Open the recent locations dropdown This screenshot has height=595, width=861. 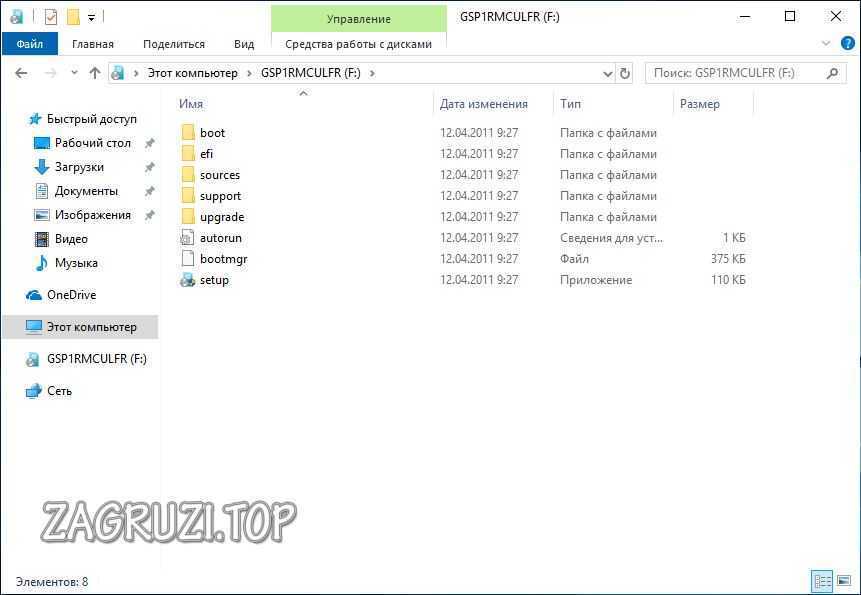coord(74,73)
